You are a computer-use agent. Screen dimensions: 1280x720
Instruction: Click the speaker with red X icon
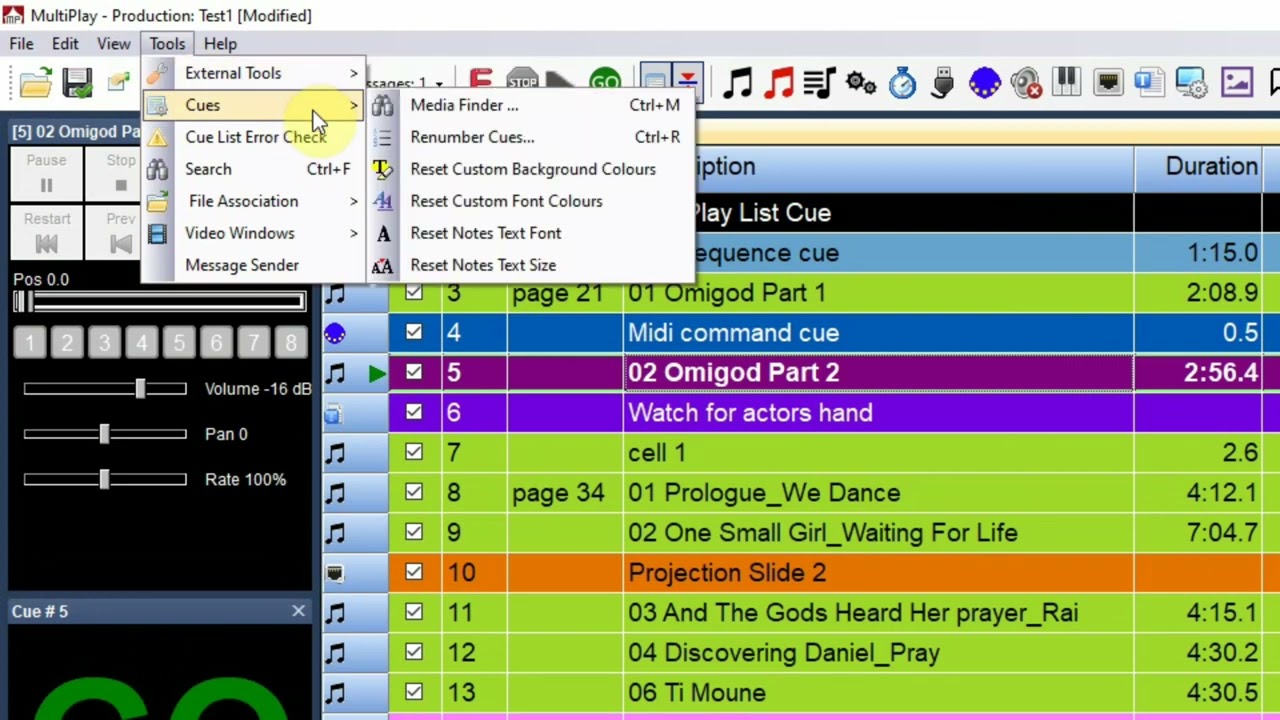click(1026, 83)
